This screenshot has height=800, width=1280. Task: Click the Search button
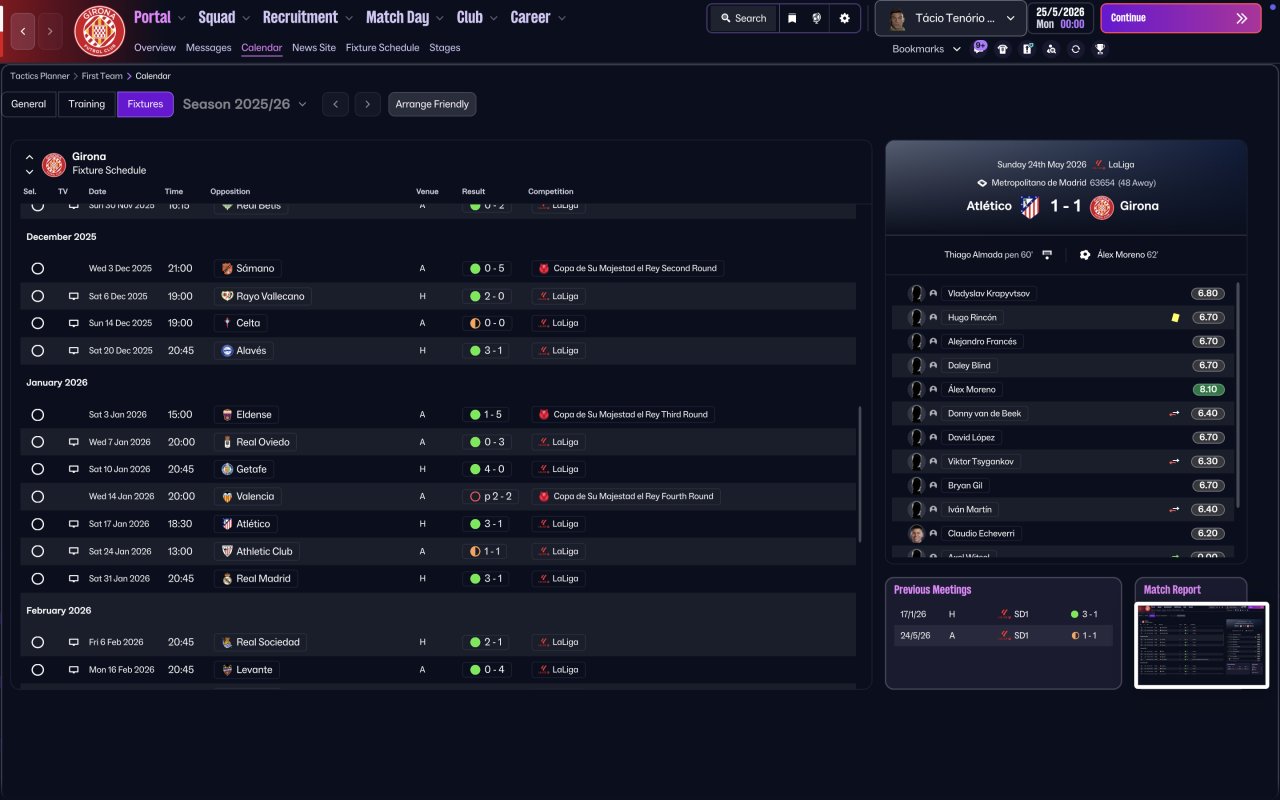(743, 18)
